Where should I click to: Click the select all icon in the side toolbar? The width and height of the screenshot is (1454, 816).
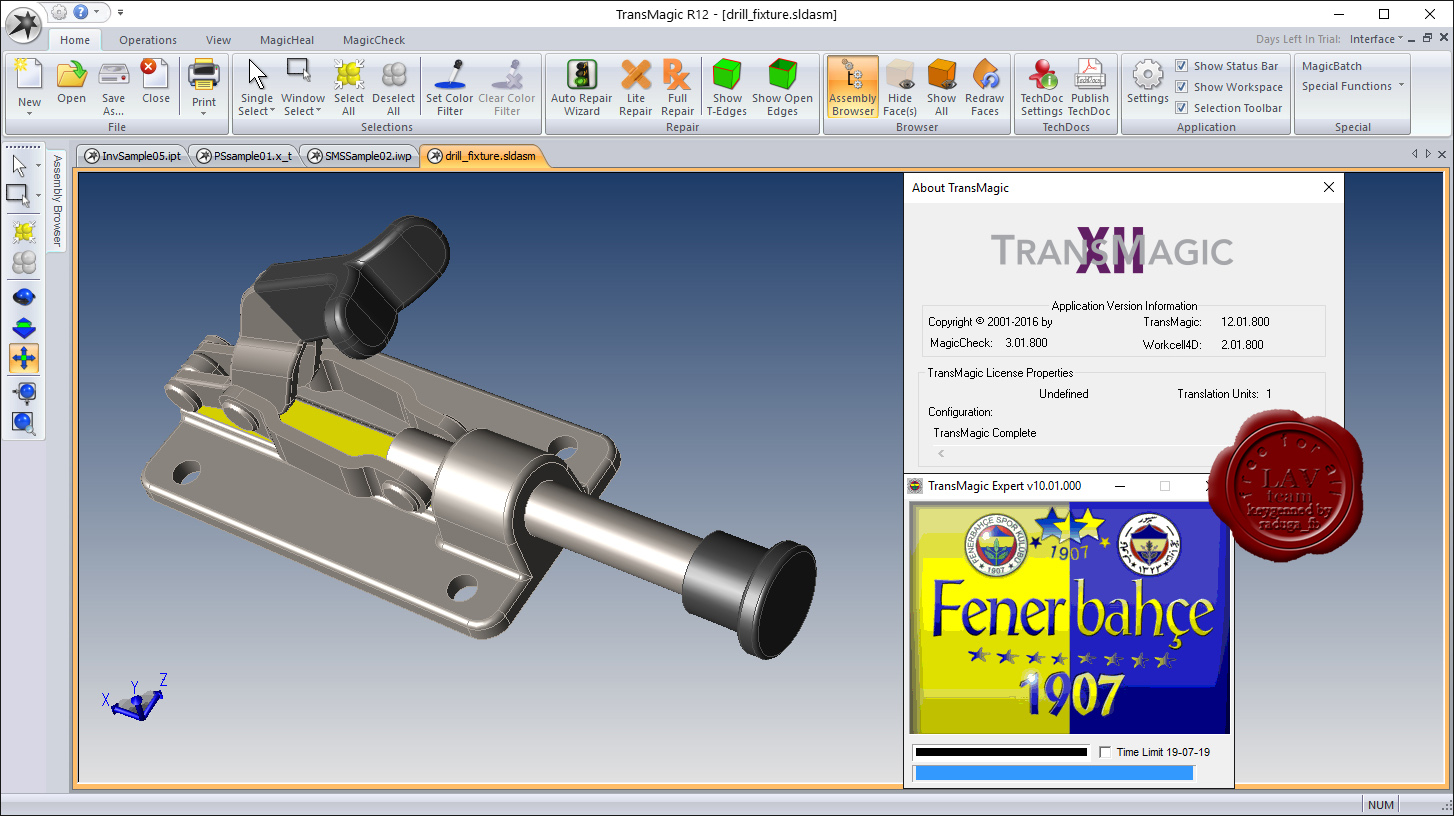click(24, 232)
